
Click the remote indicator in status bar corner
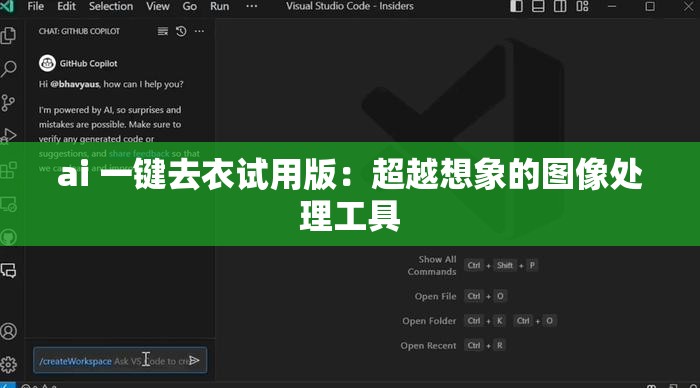(x=8, y=385)
